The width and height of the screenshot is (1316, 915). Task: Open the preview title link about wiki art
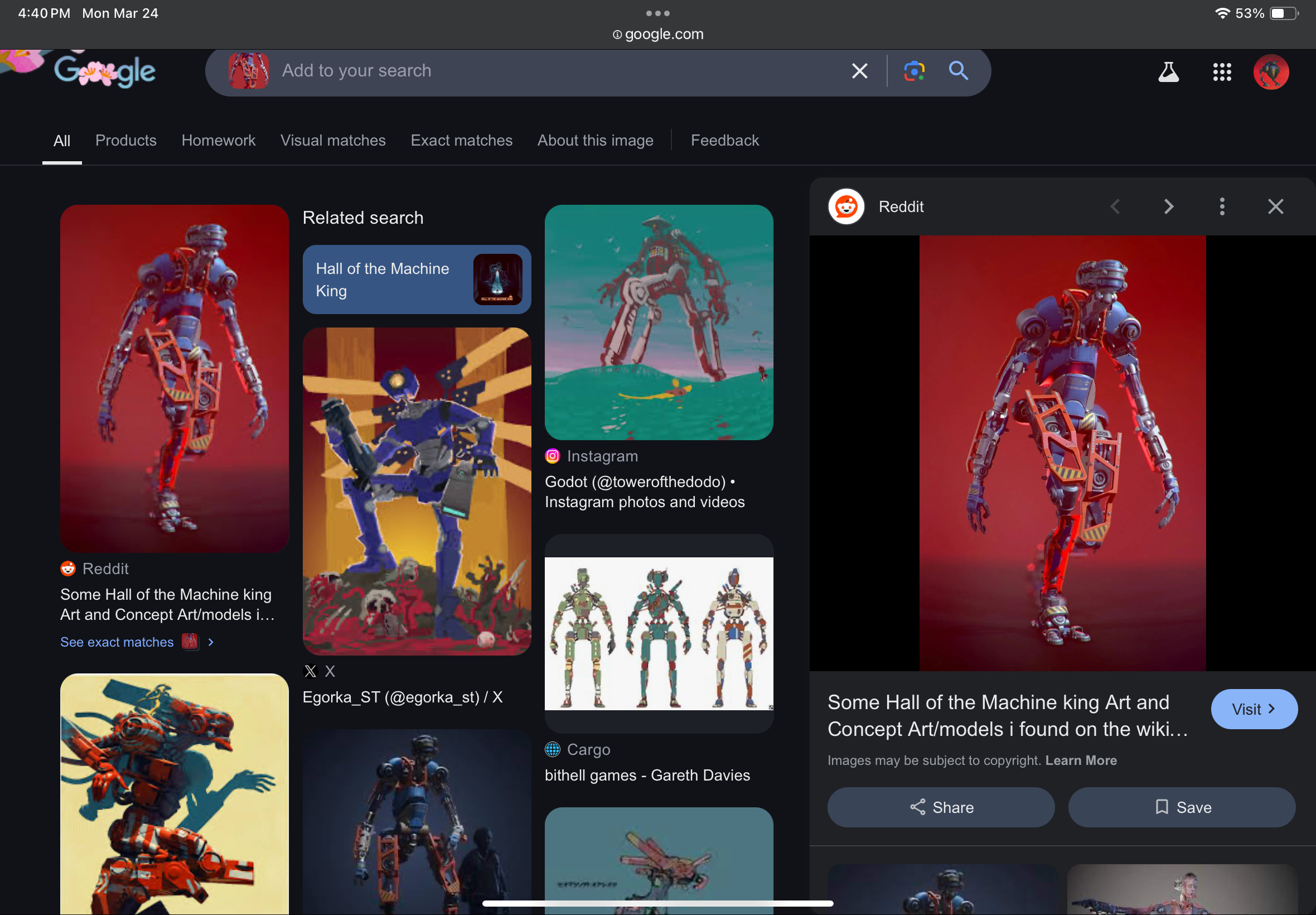pos(1008,715)
